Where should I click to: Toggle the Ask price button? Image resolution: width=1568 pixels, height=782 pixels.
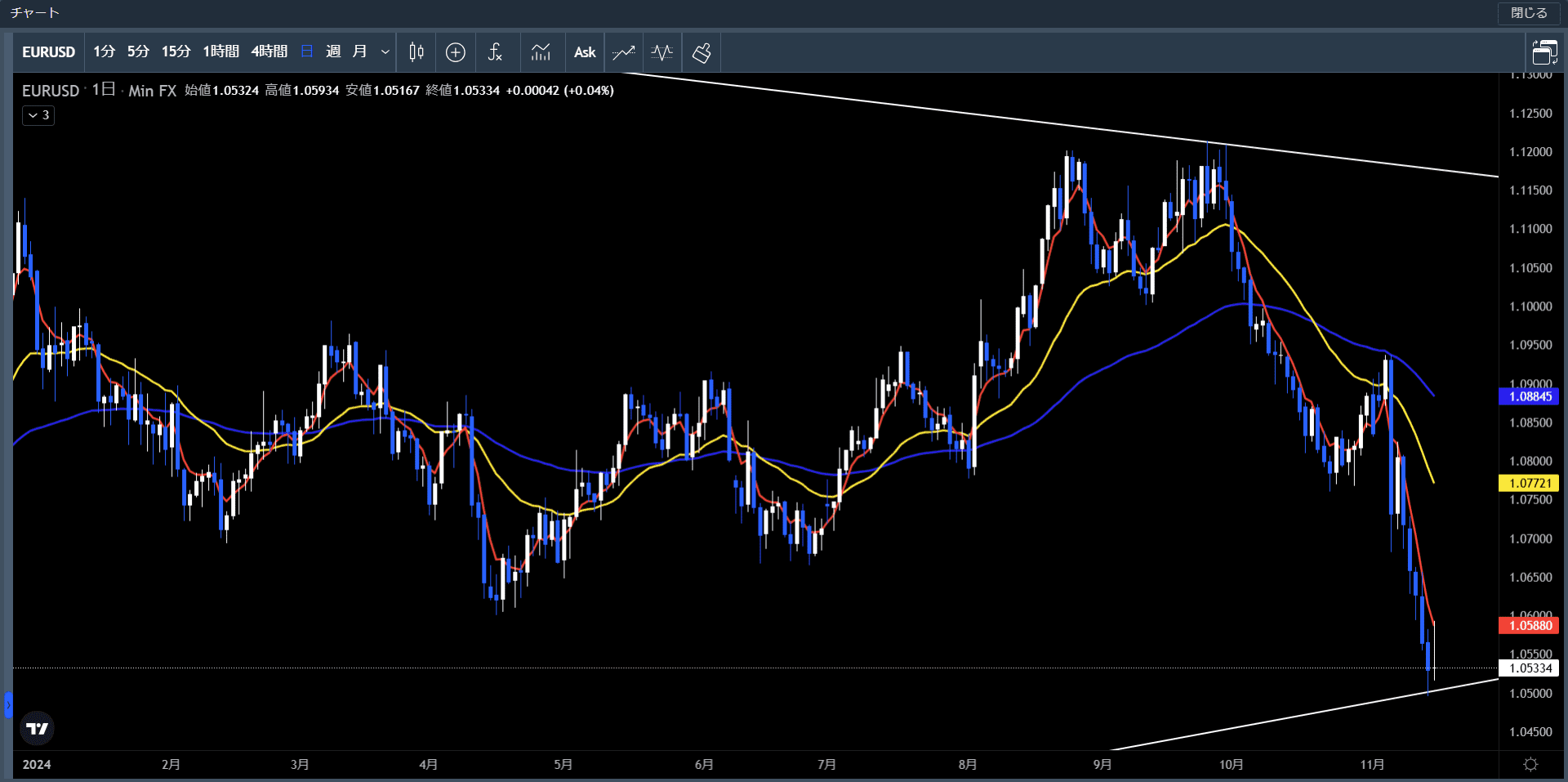coord(585,52)
